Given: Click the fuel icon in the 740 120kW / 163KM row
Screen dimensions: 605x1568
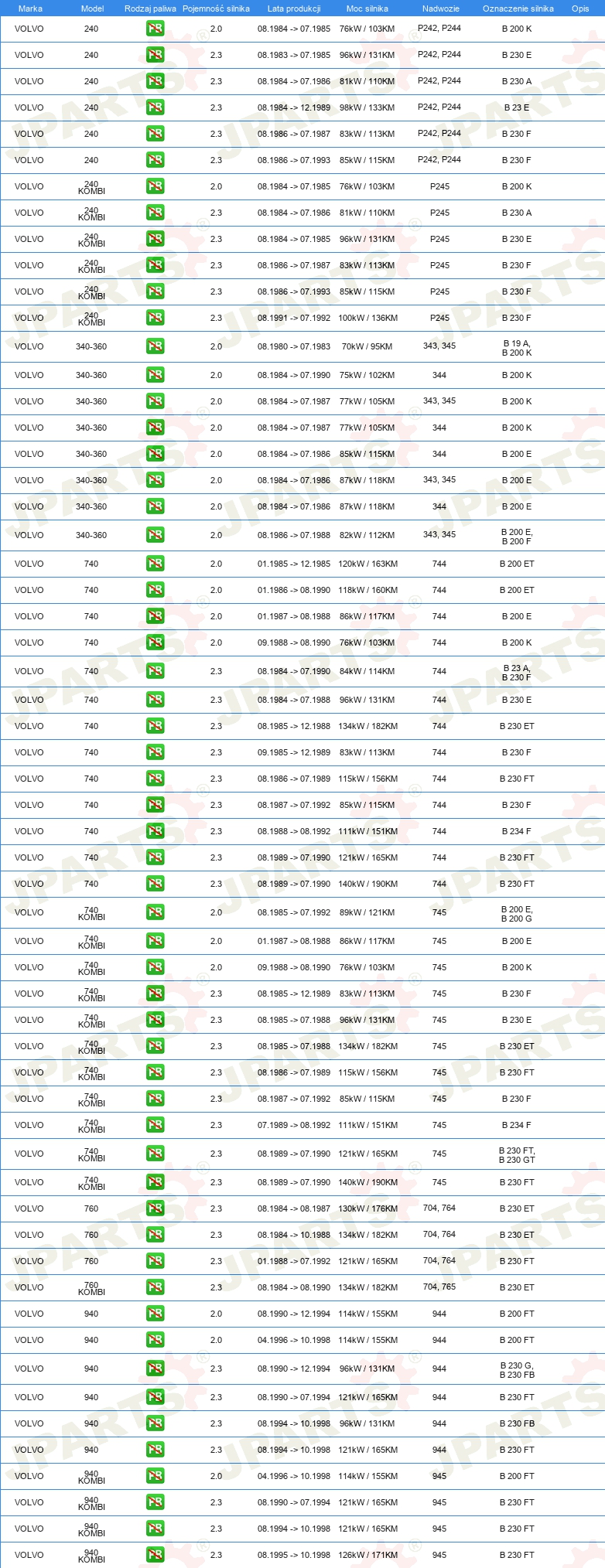Looking at the screenshot, I should tap(155, 564).
